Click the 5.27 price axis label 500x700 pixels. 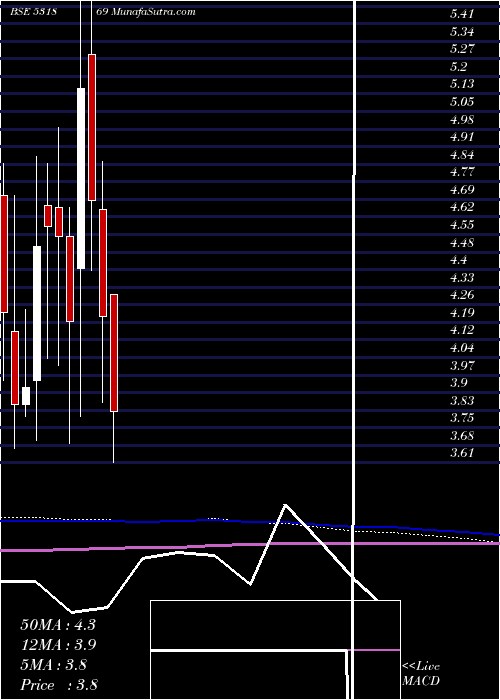click(x=462, y=49)
